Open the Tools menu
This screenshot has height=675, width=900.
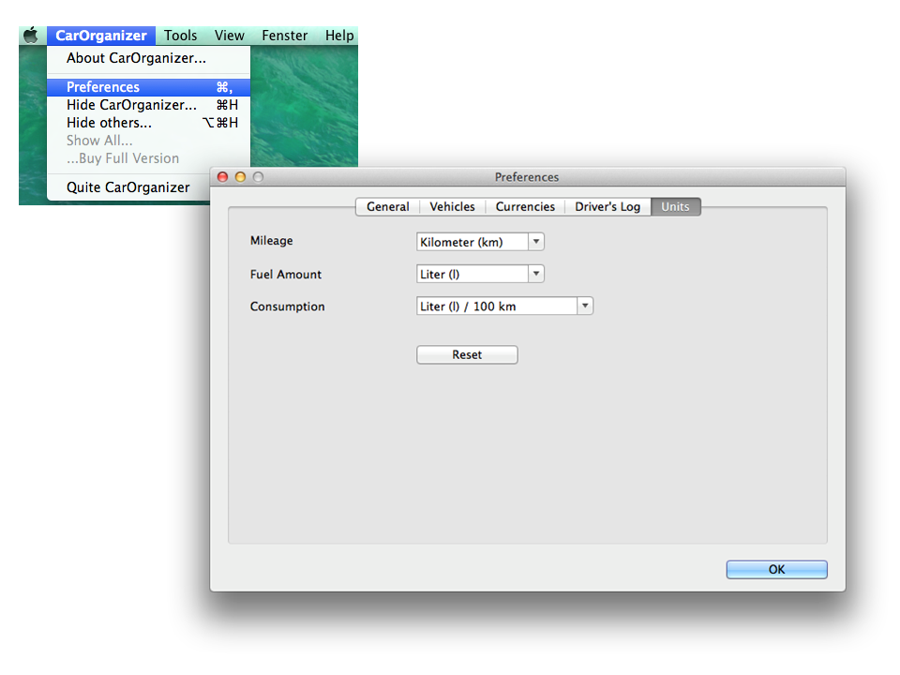click(181, 35)
